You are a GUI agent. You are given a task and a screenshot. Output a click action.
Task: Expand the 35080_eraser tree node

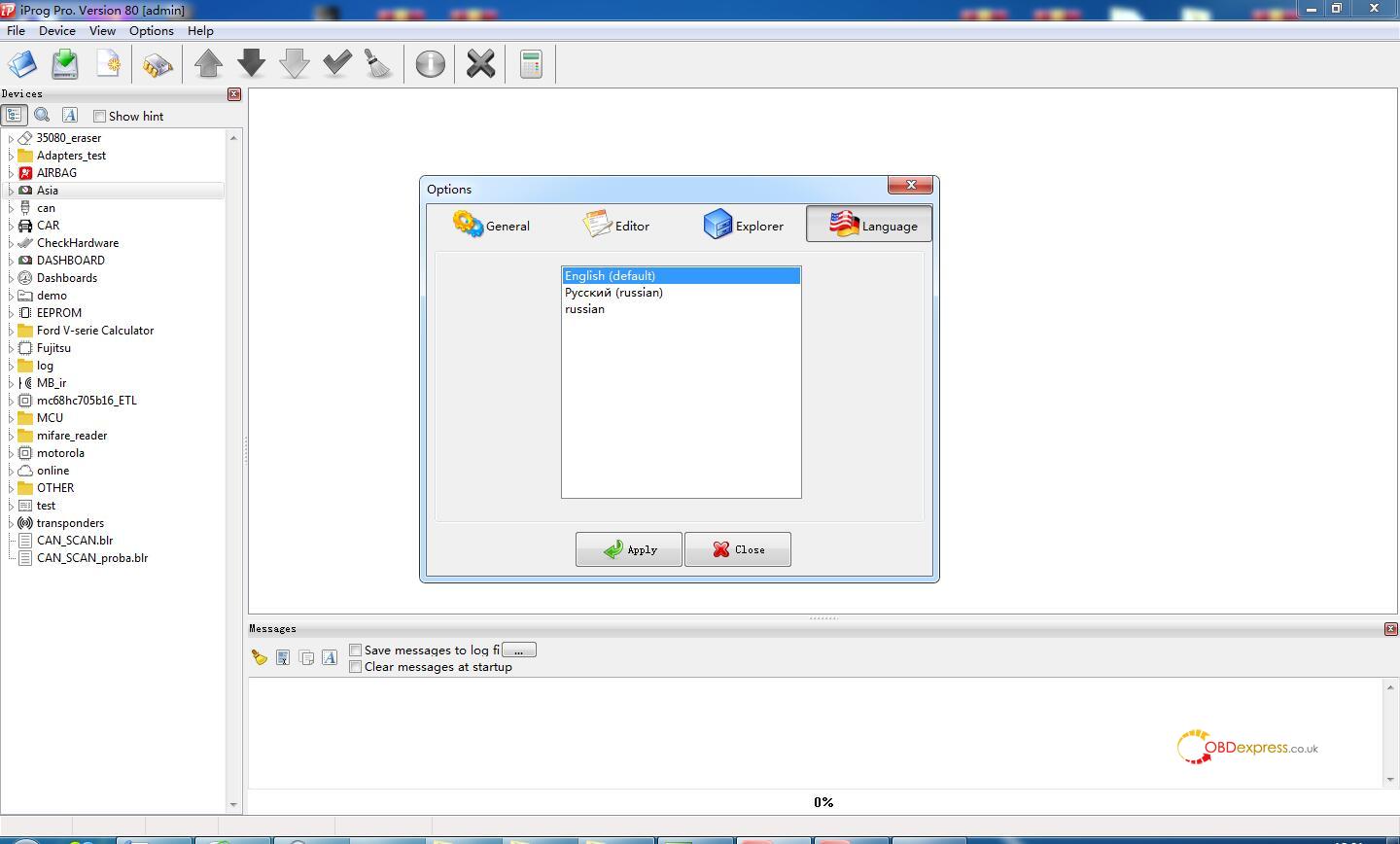click(x=11, y=138)
